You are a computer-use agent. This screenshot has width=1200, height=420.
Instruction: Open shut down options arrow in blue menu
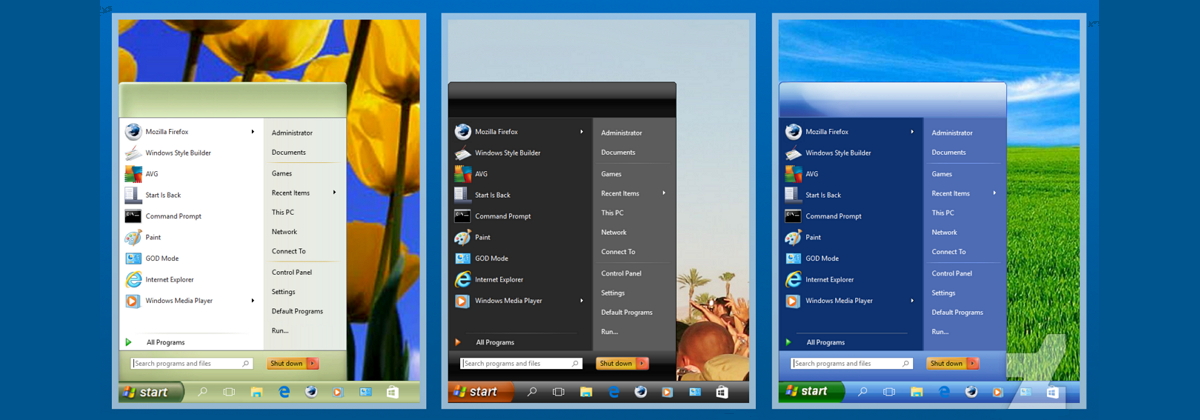pyautogui.click(x=973, y=363)
